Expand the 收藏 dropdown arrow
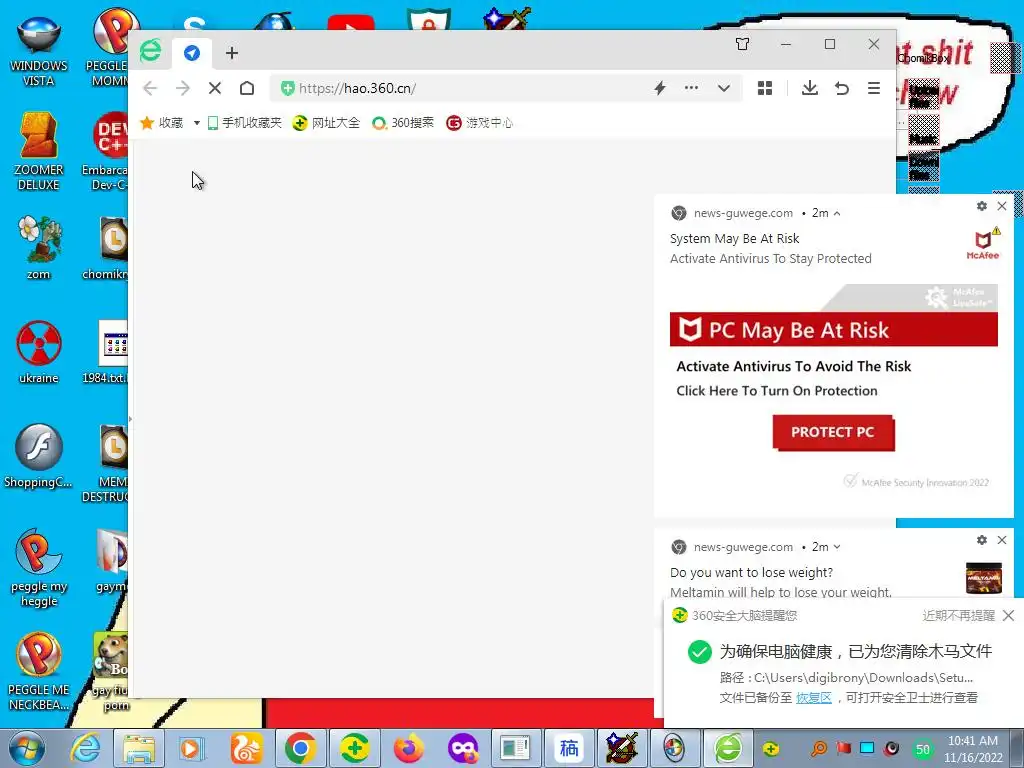1024x768 pixels. point(197,123)
